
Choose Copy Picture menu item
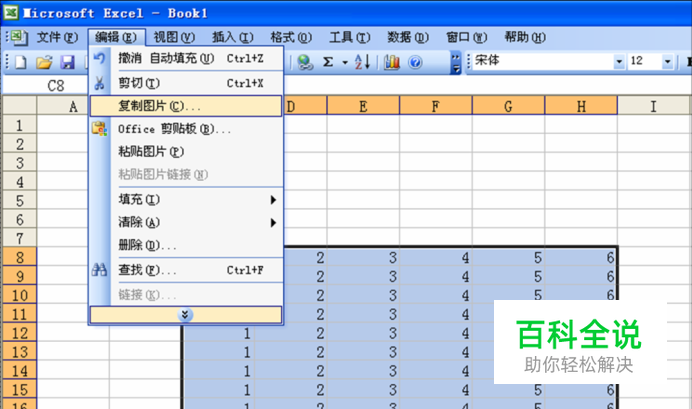pyautogui.click(x=185, y=106)
